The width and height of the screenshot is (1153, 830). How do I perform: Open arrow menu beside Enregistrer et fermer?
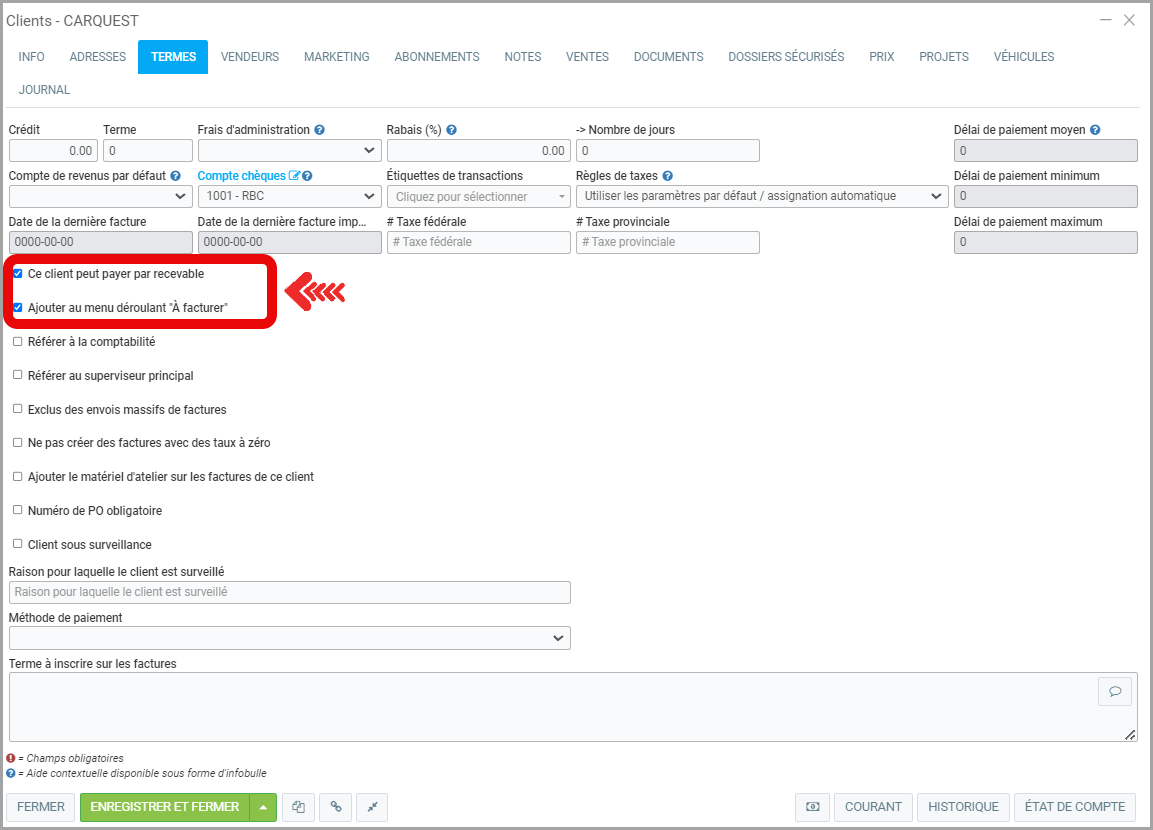coord(263,807)
